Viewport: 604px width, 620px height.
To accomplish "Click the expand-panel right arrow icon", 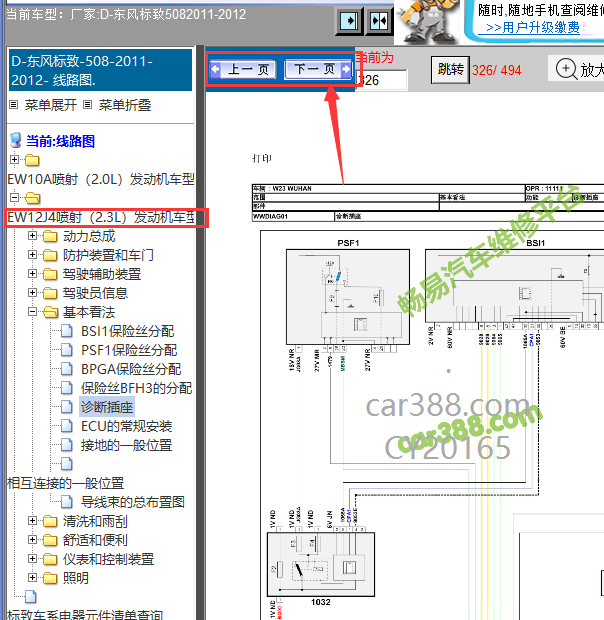I will 349,20.
